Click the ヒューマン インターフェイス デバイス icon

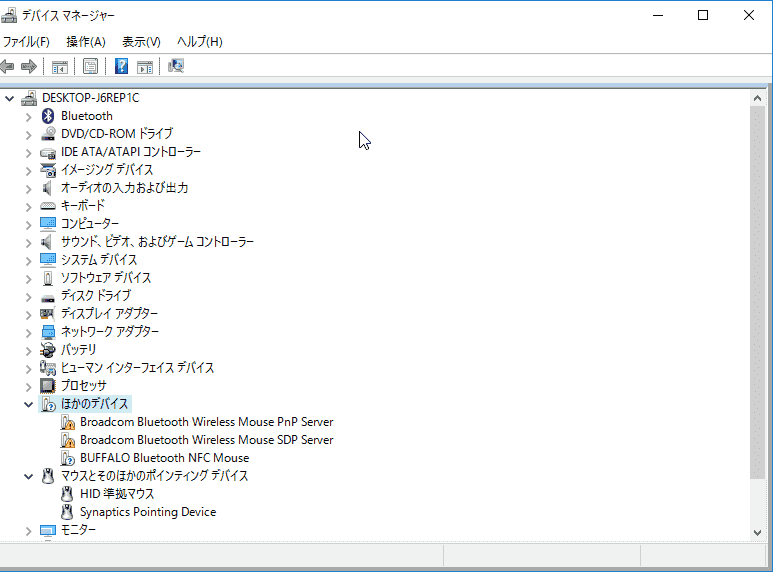(48, 368)
